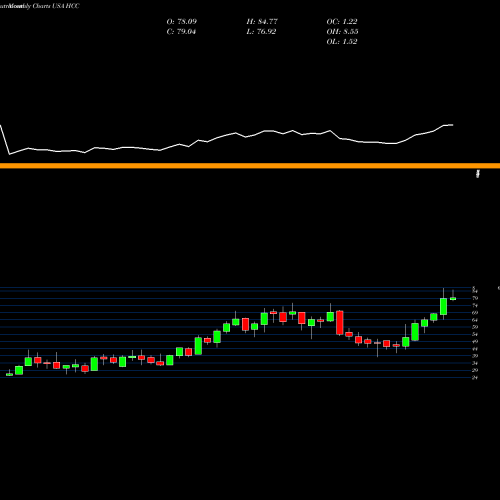Click the 'OH: 8.55' value
Viewport: 500px width, 500px height.
(x=342, y=32)
